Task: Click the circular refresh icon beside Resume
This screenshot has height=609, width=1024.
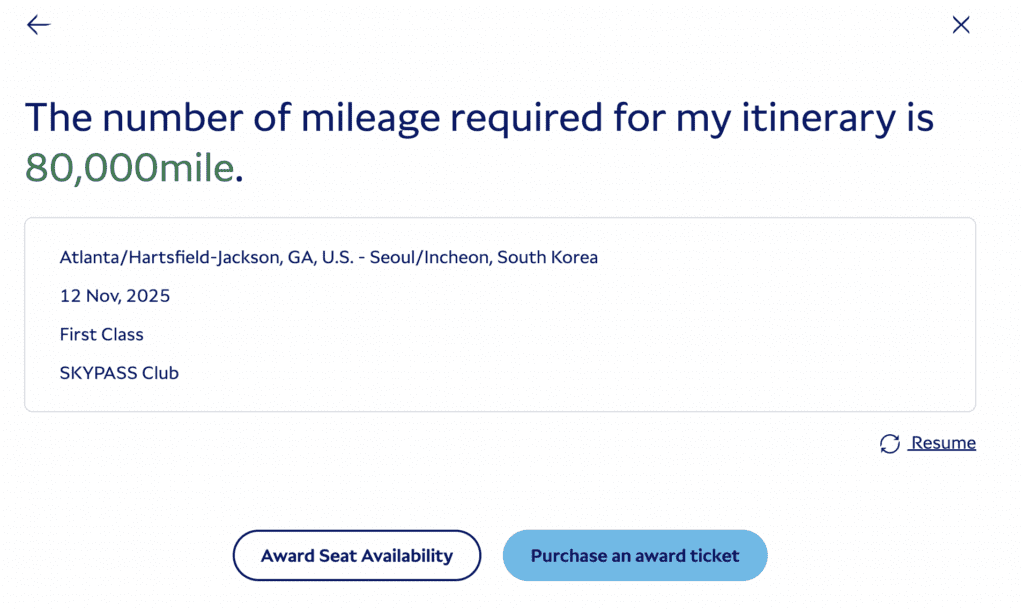Action: (890, 444)
